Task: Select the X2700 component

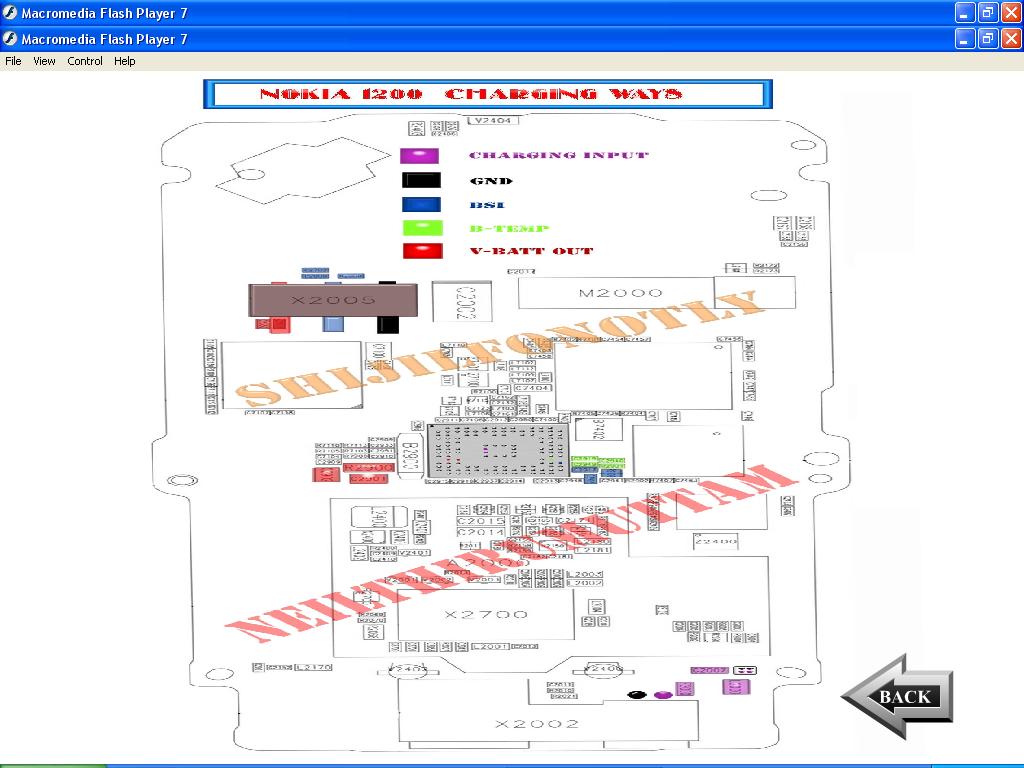Action: (486, 615)
